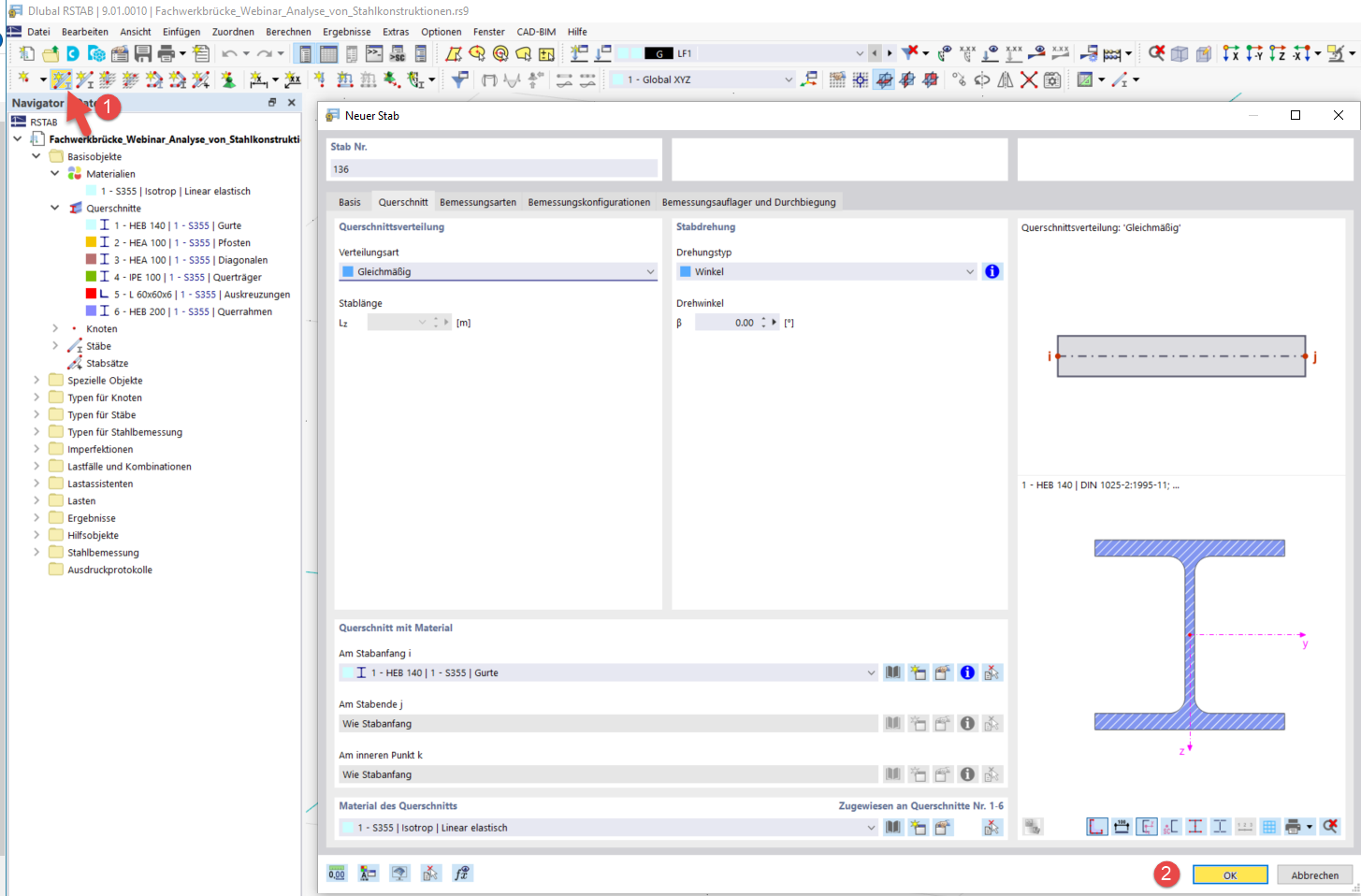Click the save model floppy disk icon
1361x896 pixels.
click(143, 53)
